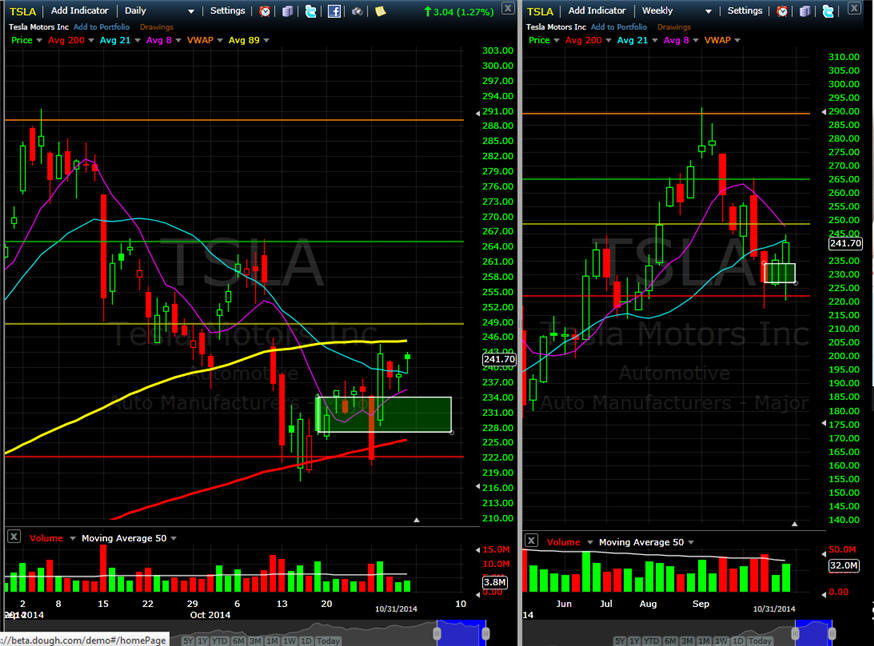Open Settings in the Daily chart
874x646 pixels.
[x=227, y=11]
